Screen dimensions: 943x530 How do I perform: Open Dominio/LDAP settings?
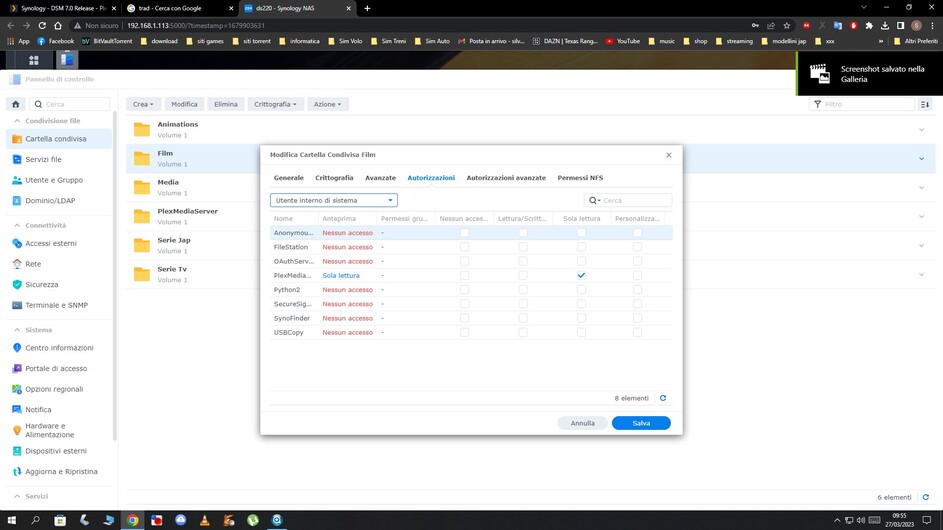click(59, 200)
